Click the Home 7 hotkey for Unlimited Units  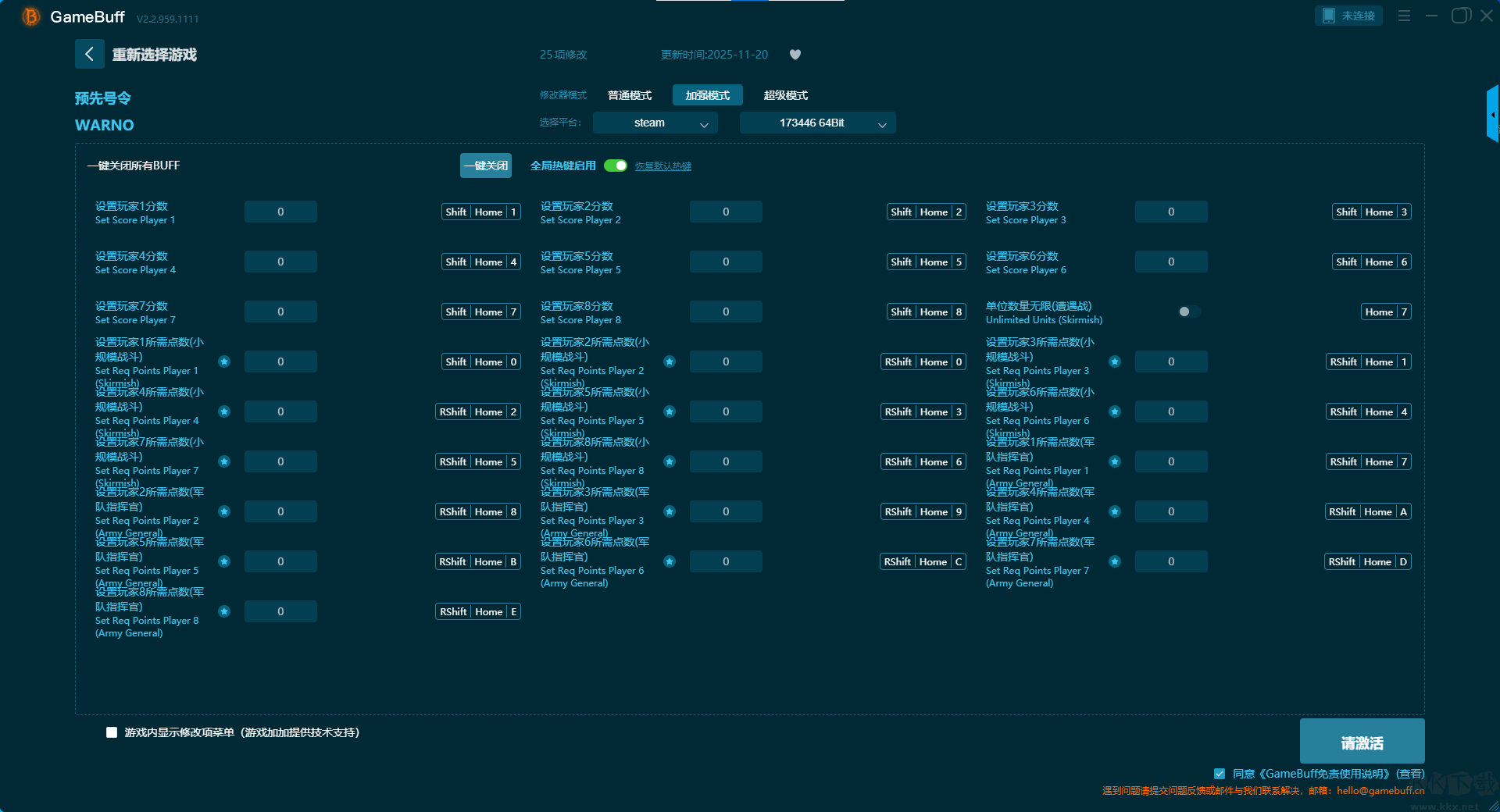point(1386,312)
